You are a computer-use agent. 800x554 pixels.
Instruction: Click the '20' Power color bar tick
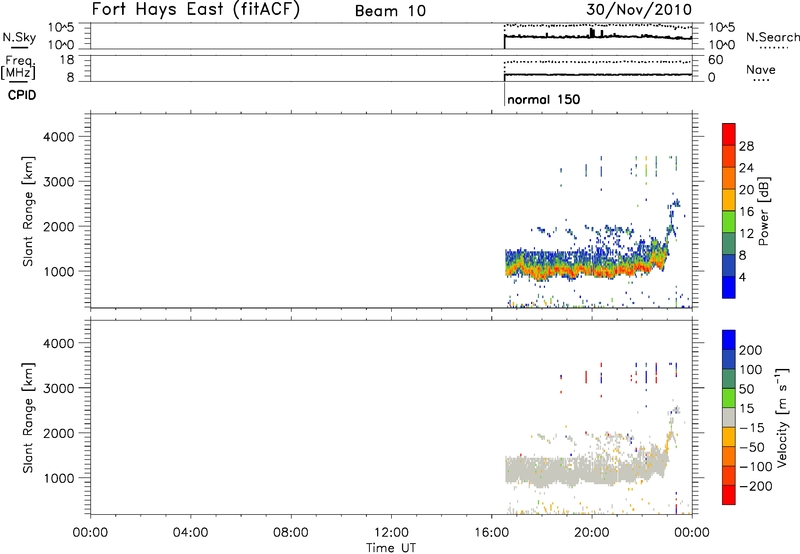[746, 190]
